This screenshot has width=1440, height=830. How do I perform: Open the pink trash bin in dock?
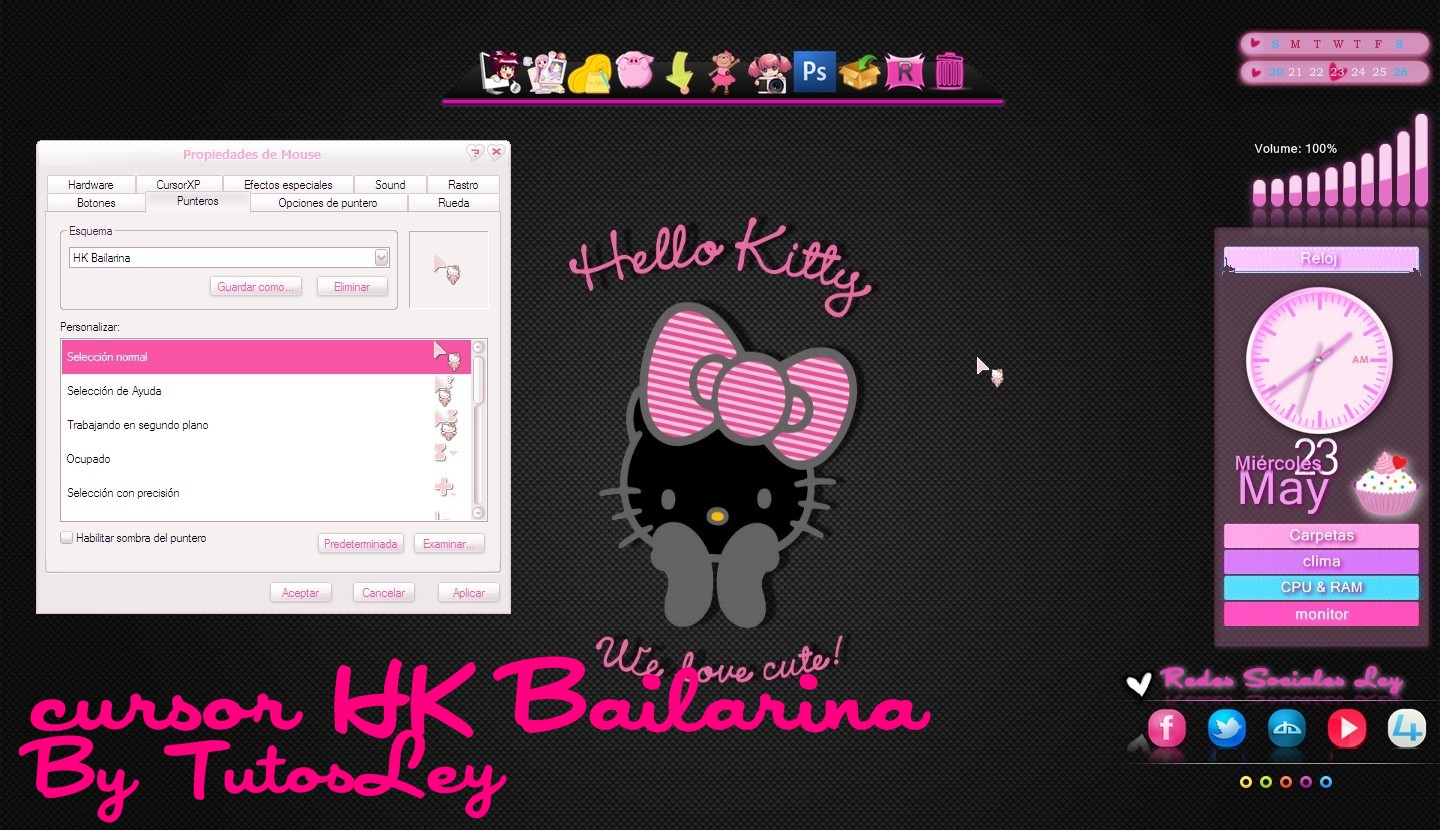point(950,71)
